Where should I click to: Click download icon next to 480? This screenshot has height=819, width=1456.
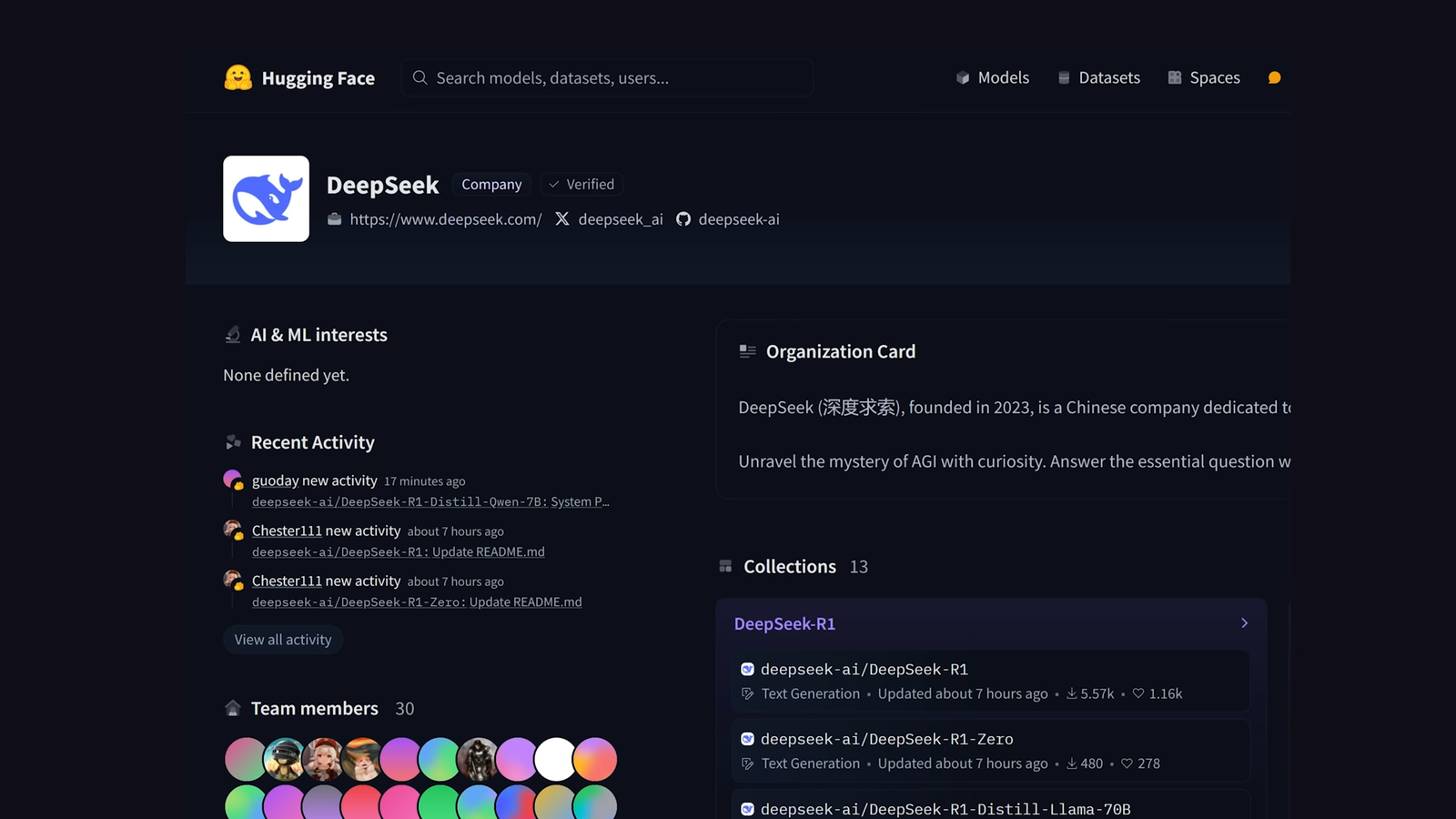click(x=1072, y=763)
